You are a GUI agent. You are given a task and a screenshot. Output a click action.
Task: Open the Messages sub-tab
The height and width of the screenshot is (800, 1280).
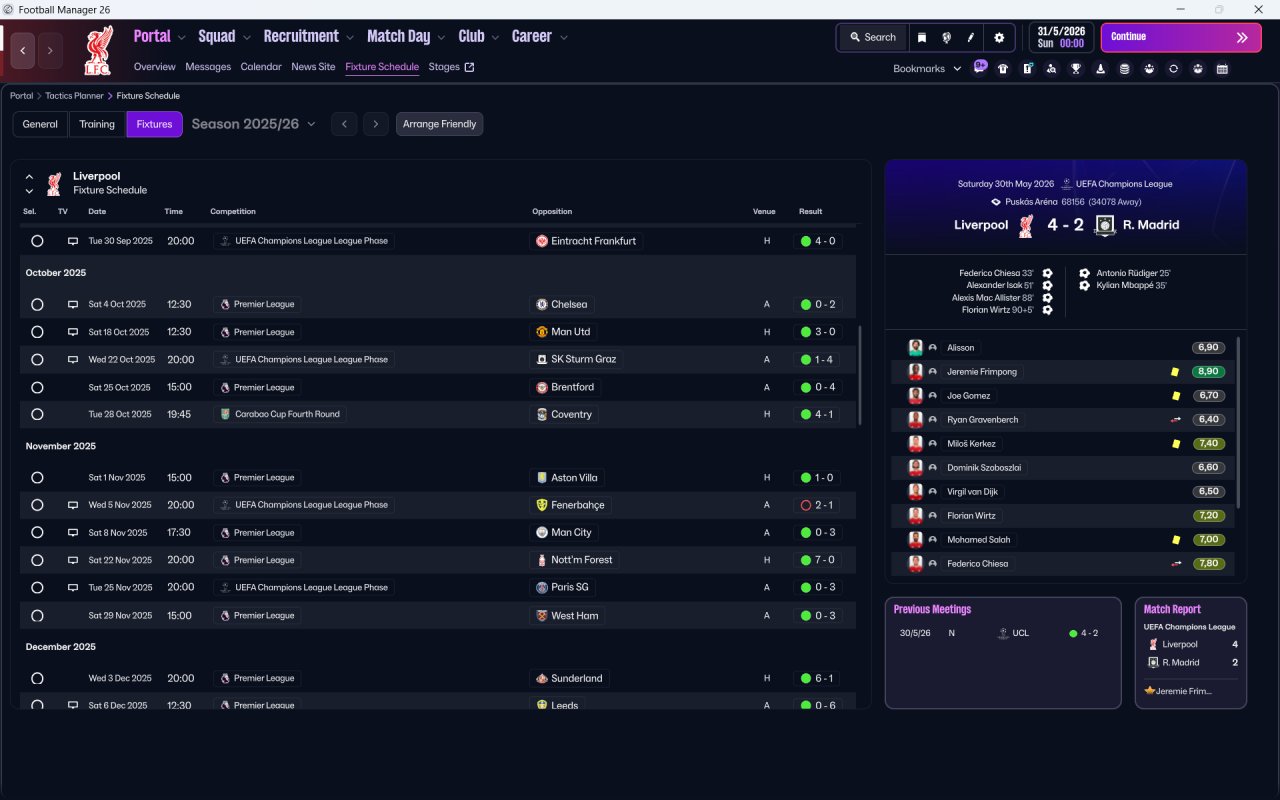208,67
